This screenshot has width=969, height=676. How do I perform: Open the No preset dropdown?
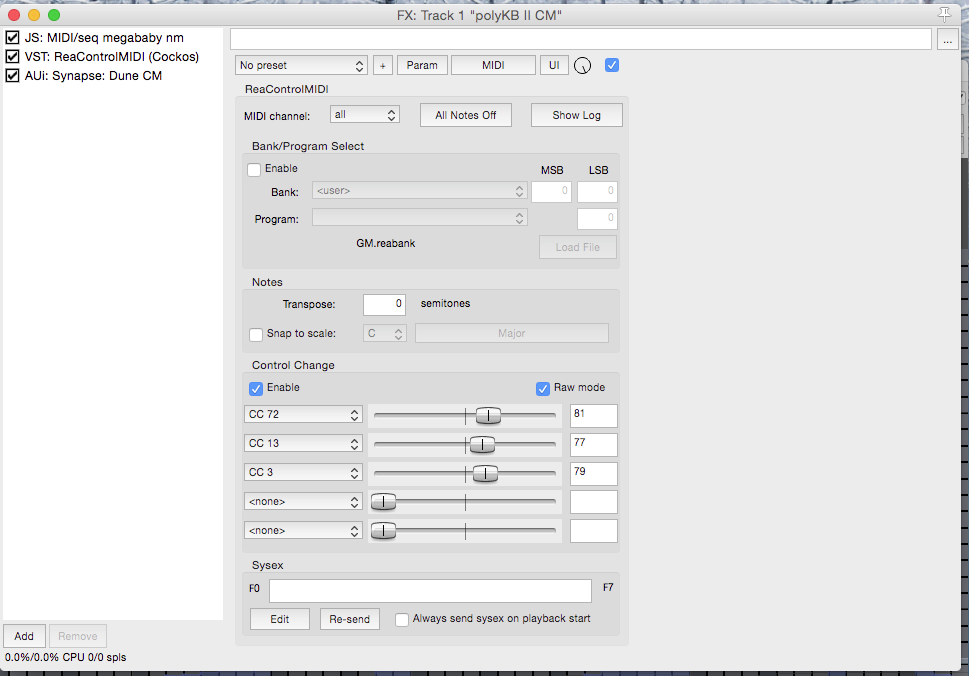click(301, 65)
